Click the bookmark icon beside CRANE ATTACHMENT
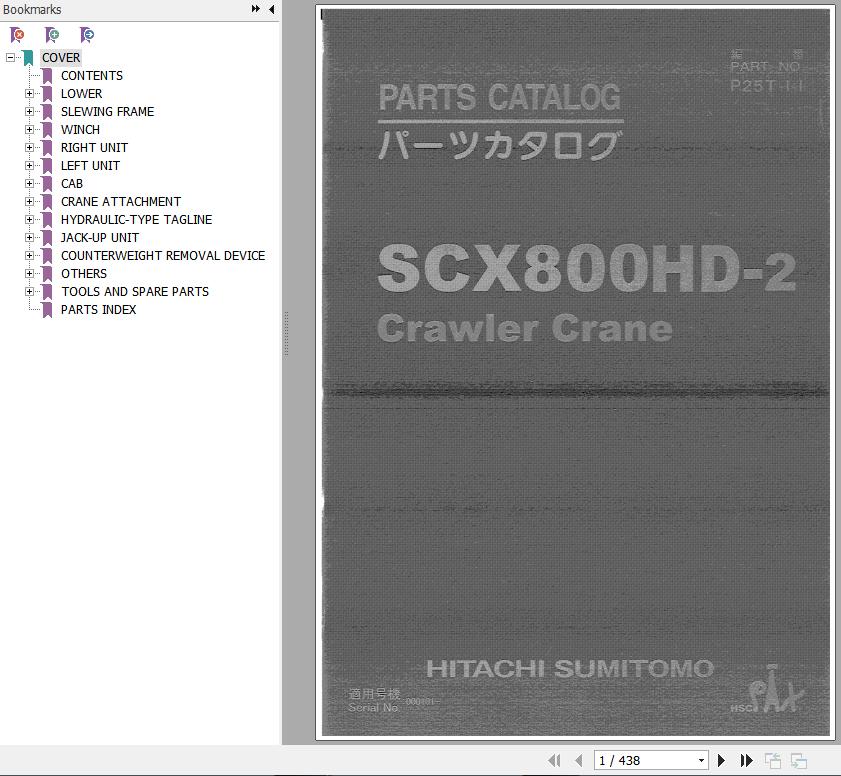The width and height of the screenshot is (841, 776). pyautogui.click(x=47, y=202)
